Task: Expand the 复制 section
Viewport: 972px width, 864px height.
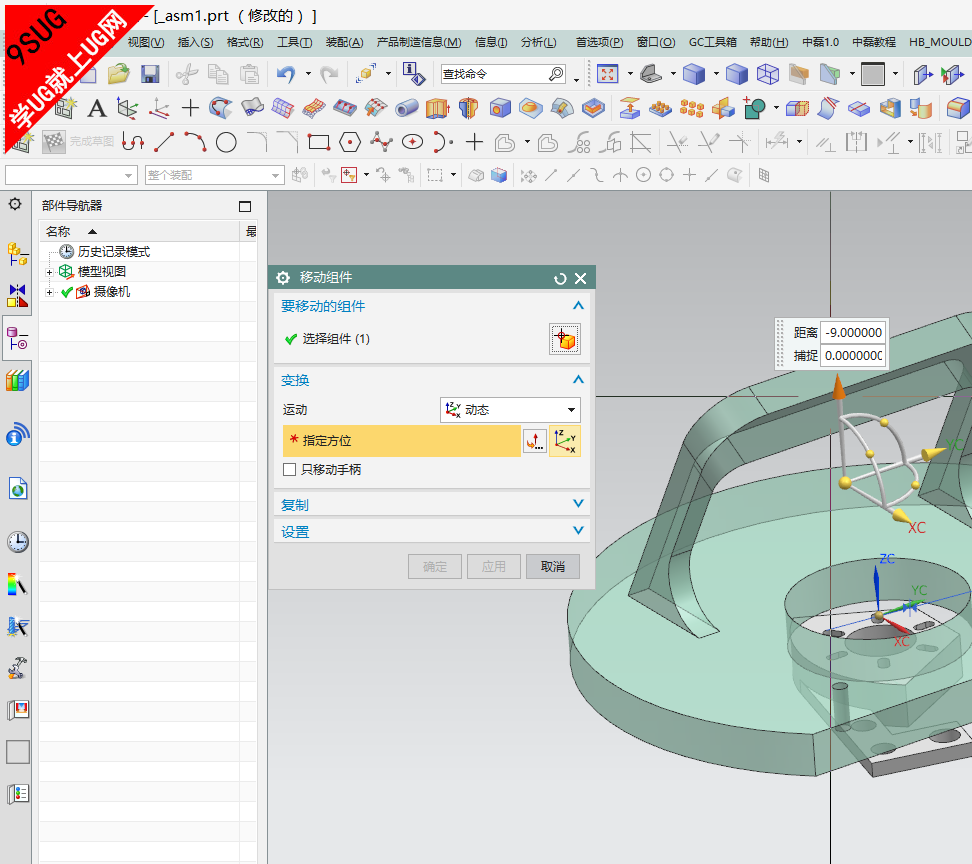Action: 578,504
